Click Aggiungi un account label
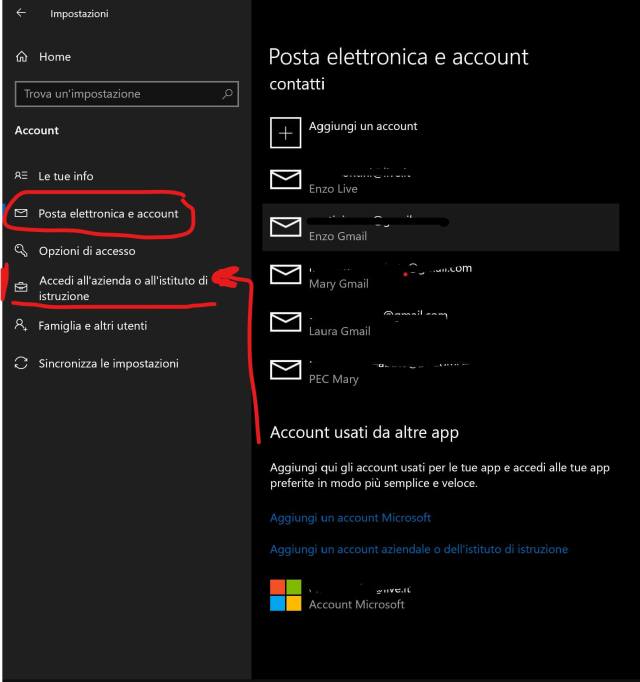This screenshot has height=682, width=640. tap(363, 127)
